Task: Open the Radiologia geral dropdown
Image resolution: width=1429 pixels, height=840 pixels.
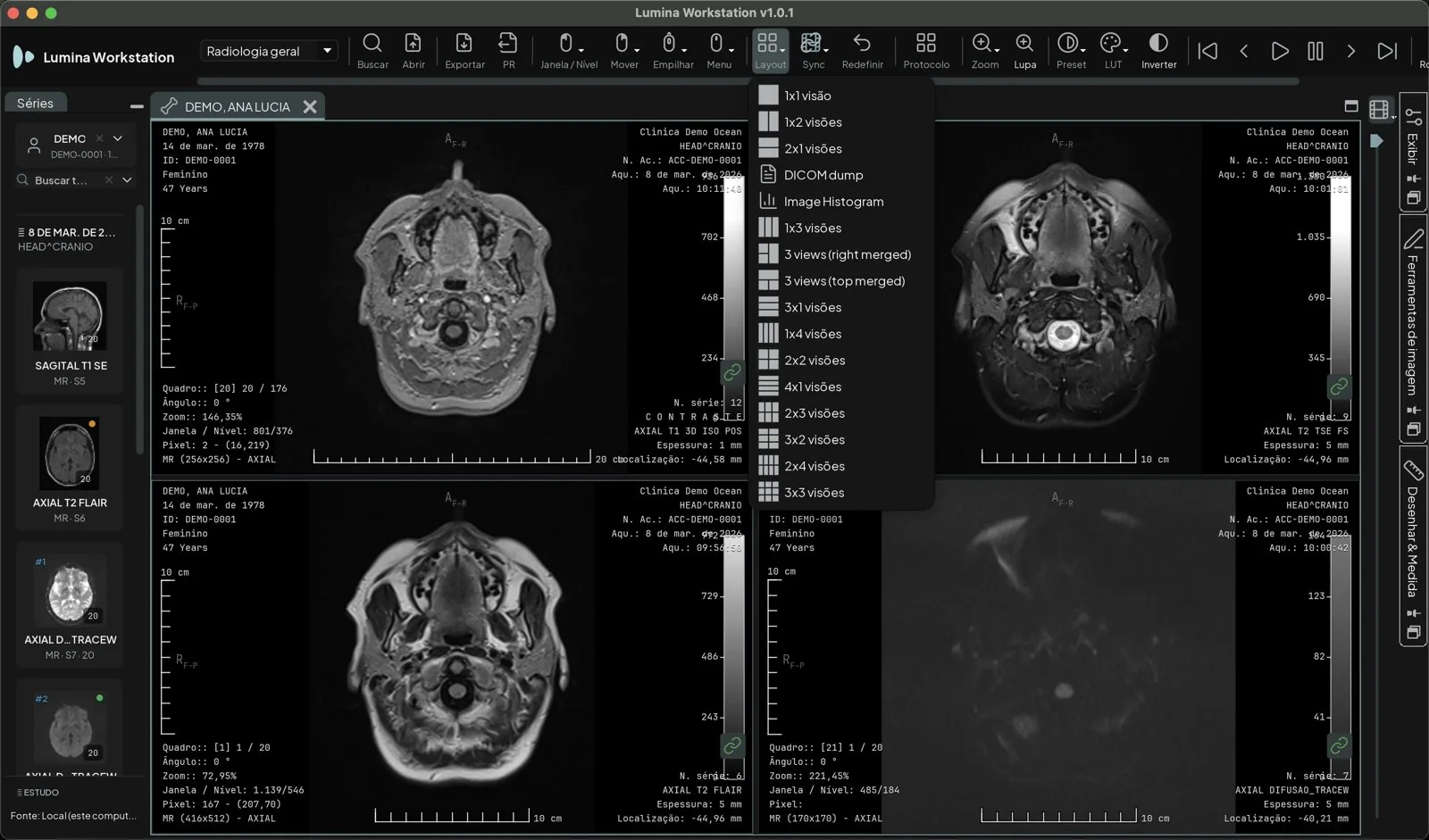Action: click(269, 51)
